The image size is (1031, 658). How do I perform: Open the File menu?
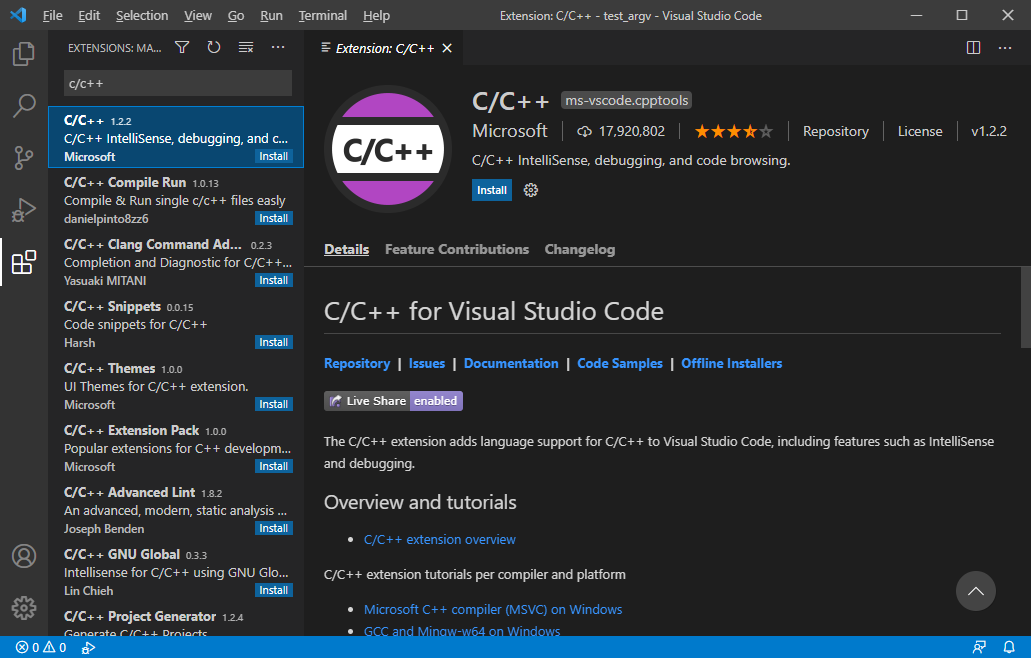pyautogui.click(x=53, y=15)
